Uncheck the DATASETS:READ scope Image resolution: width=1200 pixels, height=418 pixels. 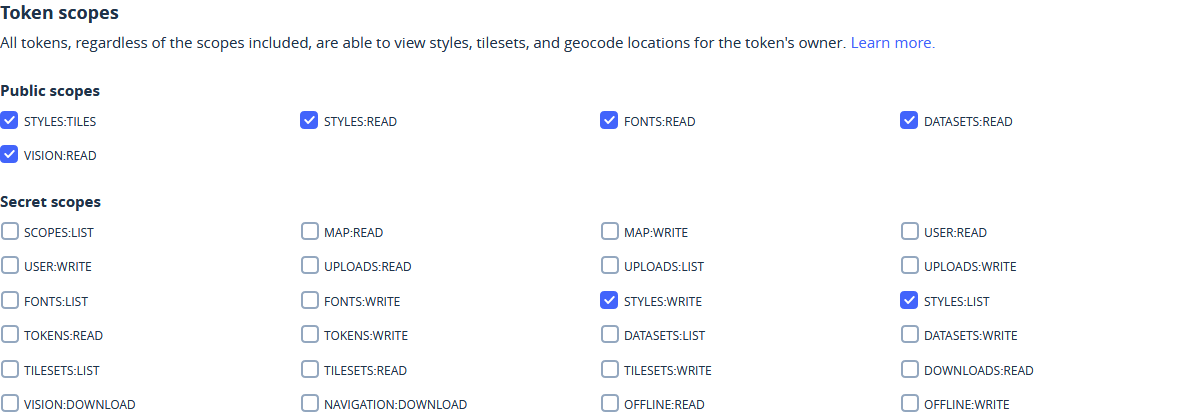[909, 120]
